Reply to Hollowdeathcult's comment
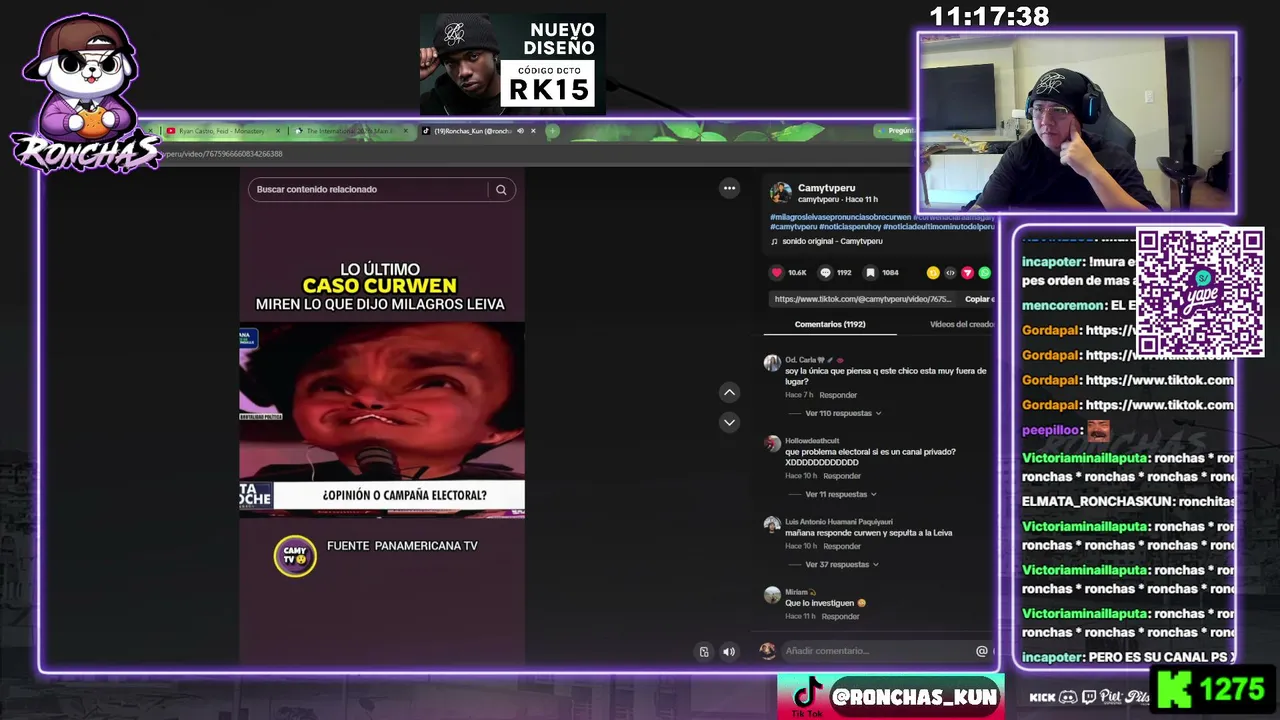Viewport: 1280px width, 720px height. tap(842, 476)
